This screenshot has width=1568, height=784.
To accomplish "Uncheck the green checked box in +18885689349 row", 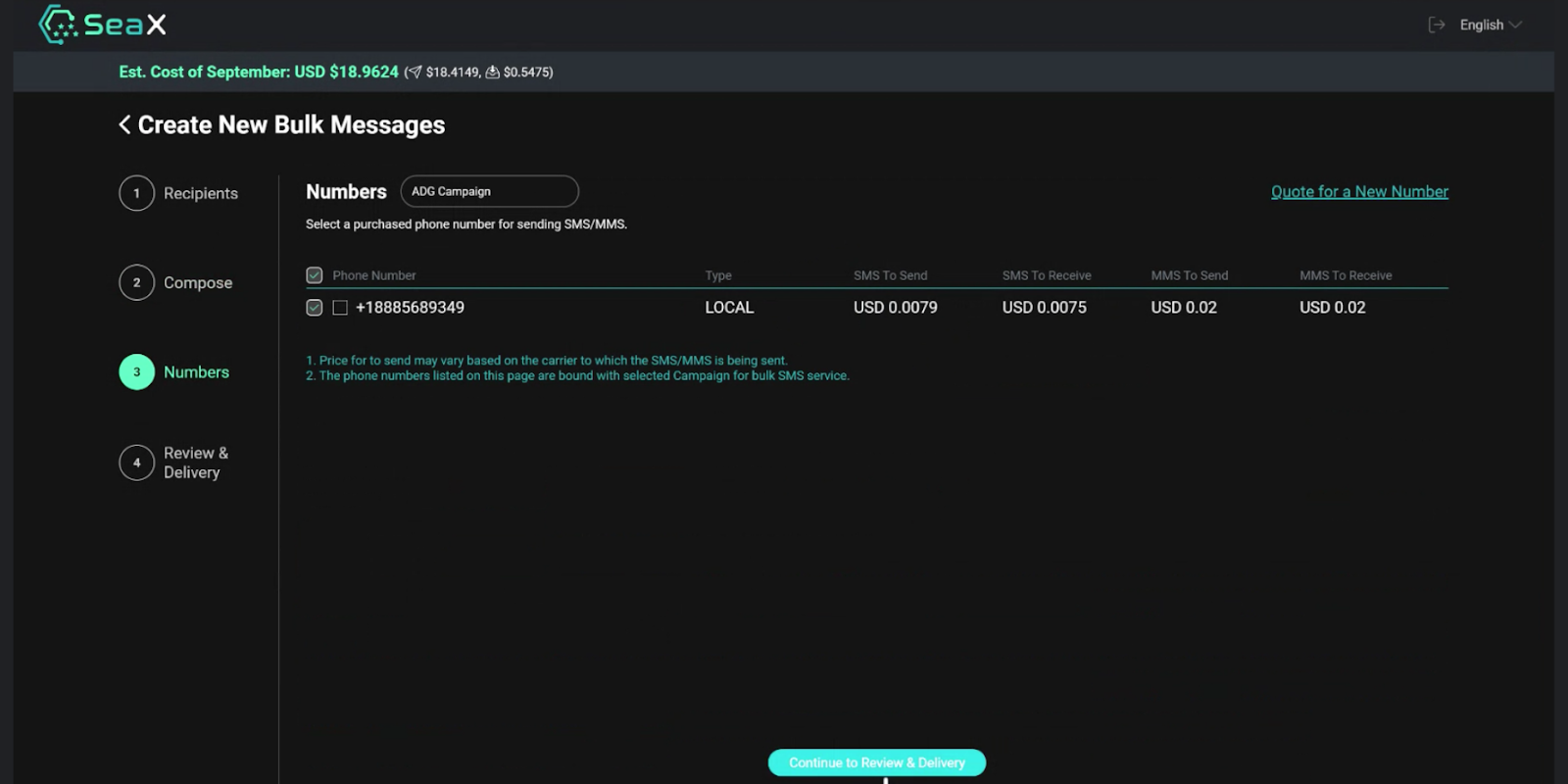I will click(x=315, y=308).
